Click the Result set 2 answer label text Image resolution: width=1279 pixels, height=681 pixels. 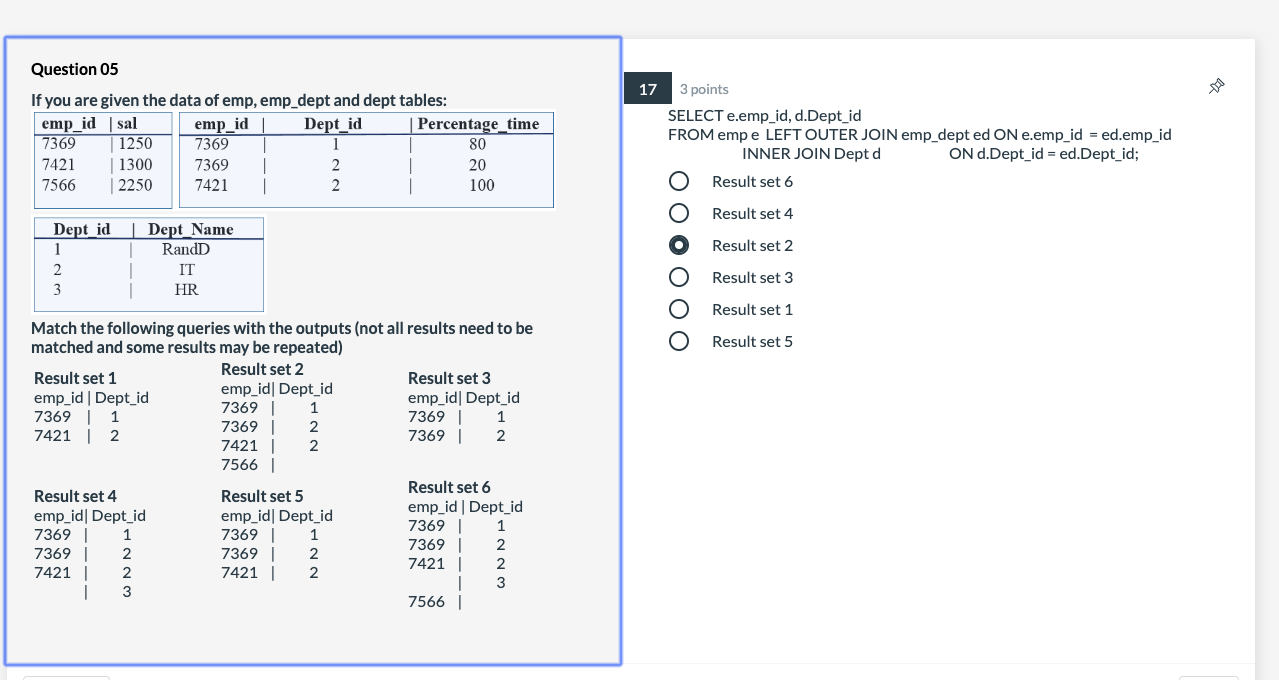tap(752, 245)
